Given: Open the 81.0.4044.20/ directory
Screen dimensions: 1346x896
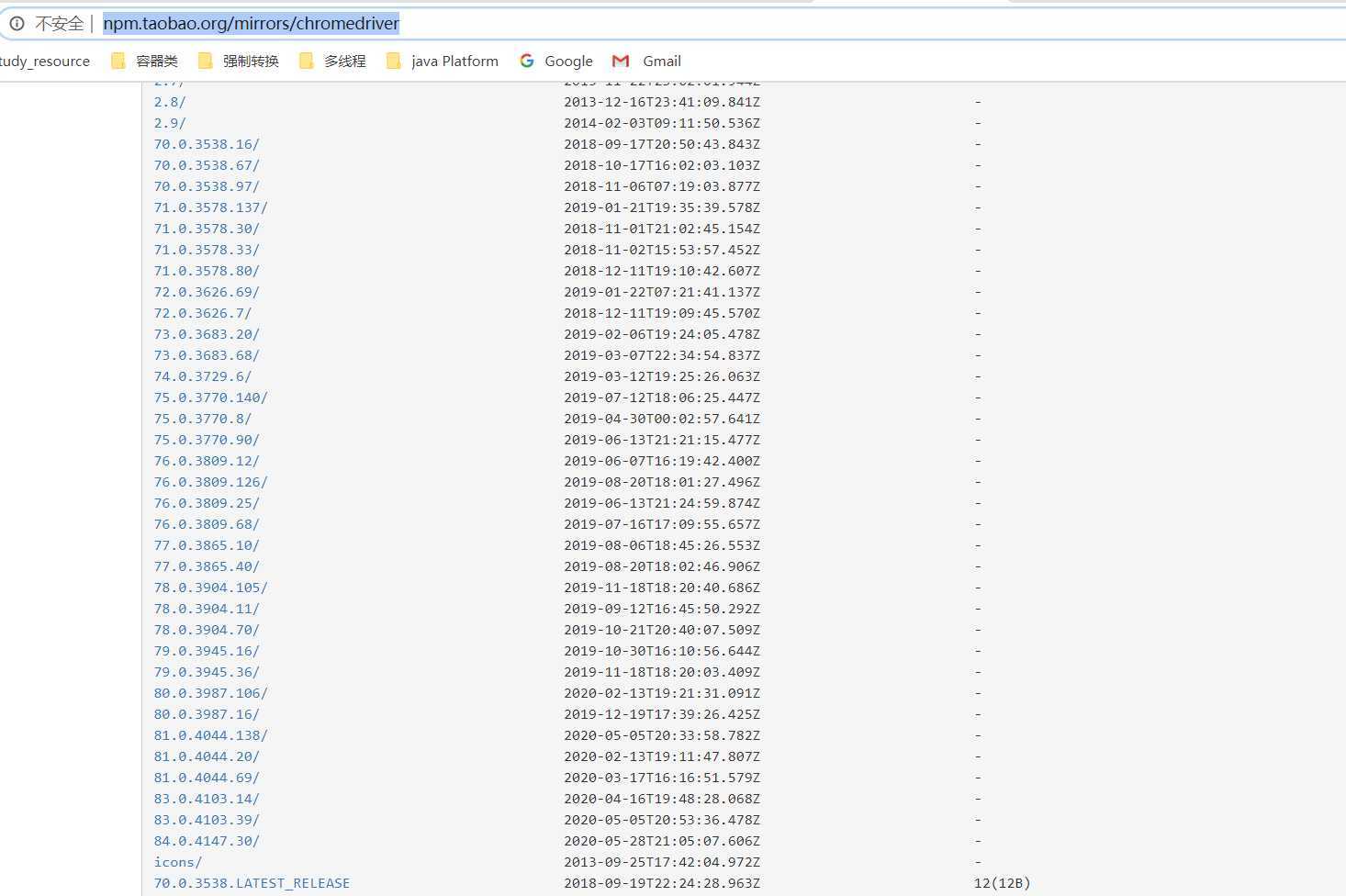Looking at the screenshot, I should coord(207,756).
